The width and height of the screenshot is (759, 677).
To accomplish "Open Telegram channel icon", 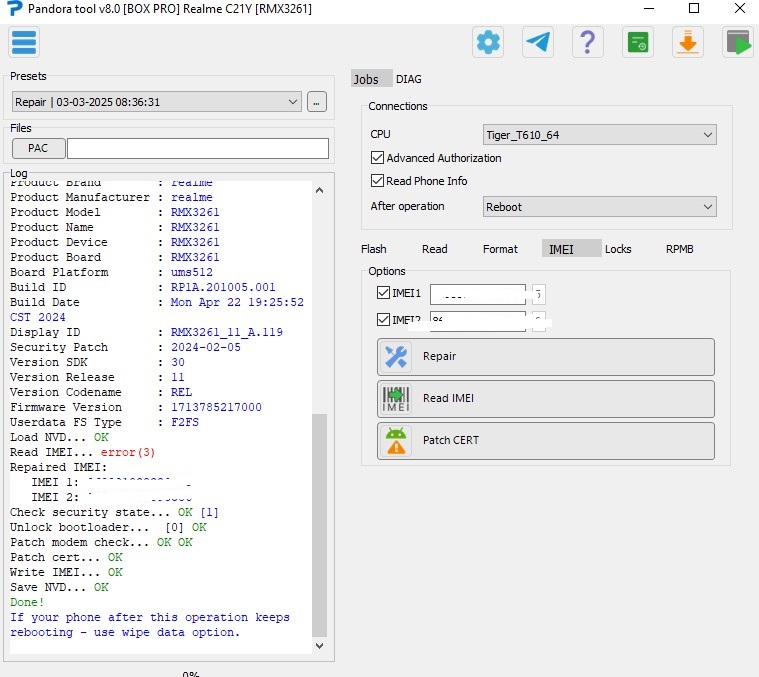I will (x=538, y=43).
